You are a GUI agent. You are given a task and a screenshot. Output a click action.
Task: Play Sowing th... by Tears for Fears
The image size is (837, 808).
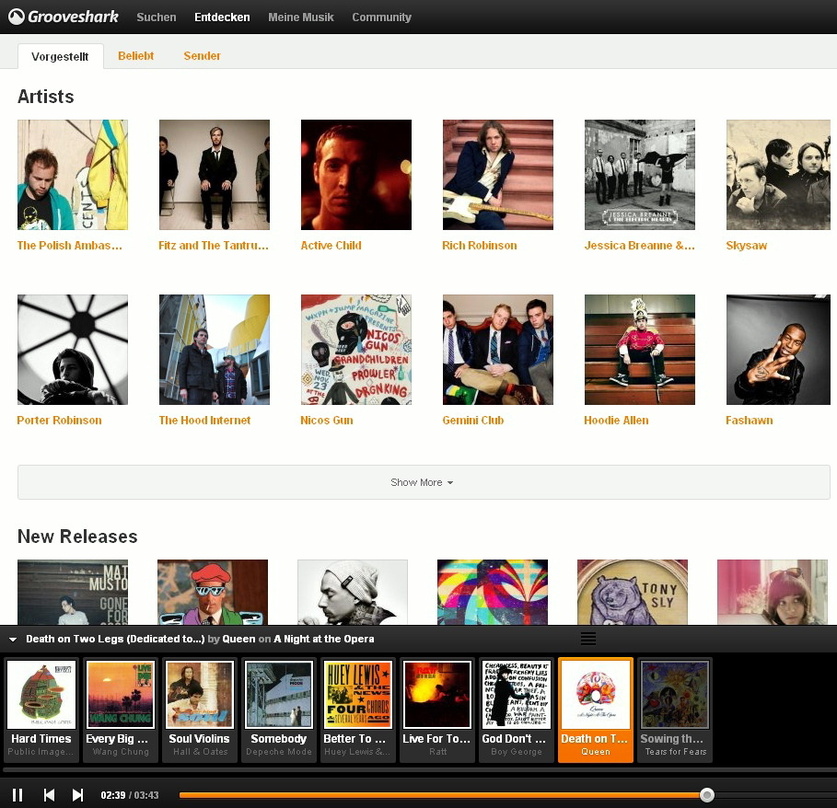675,710
